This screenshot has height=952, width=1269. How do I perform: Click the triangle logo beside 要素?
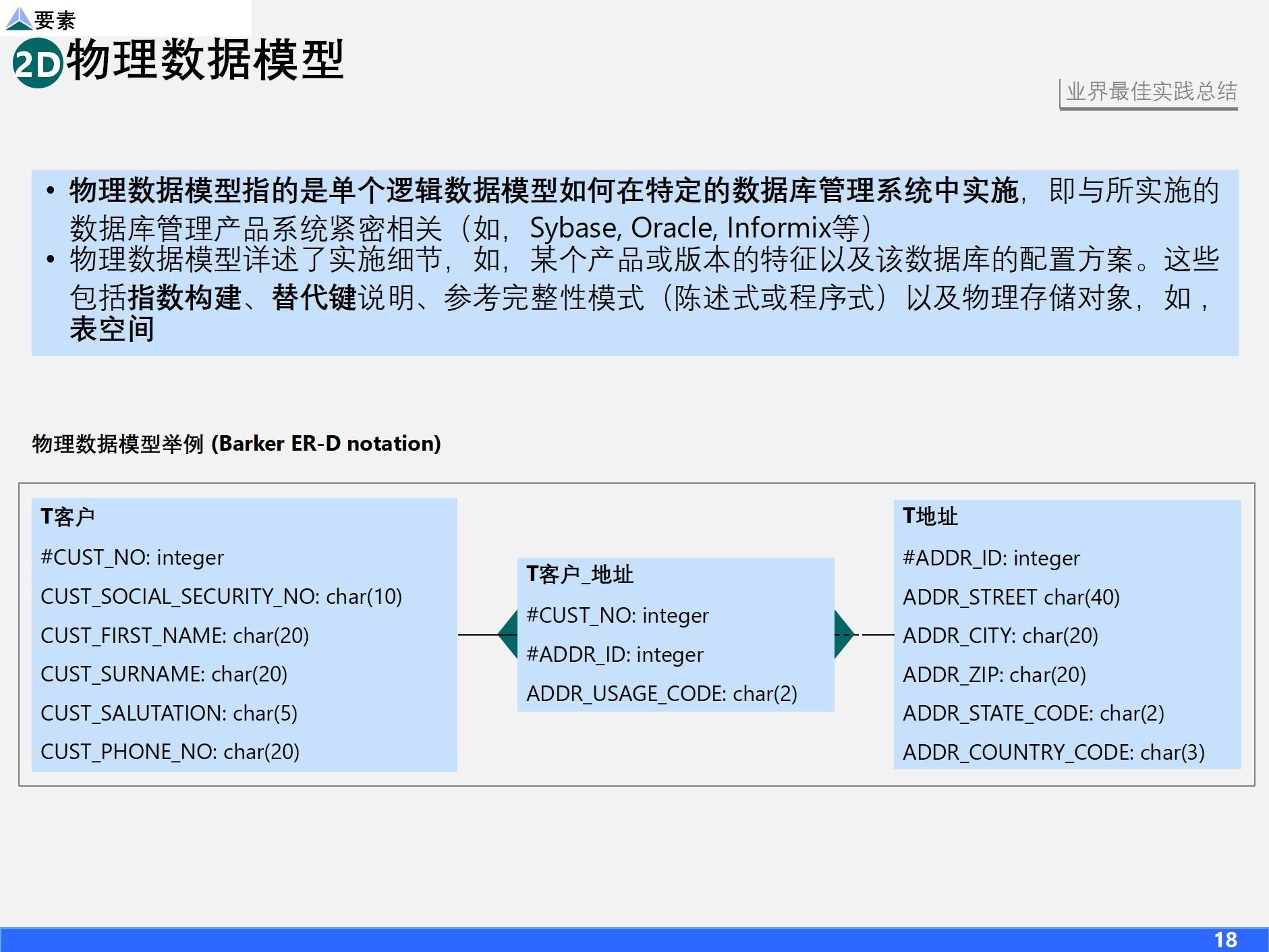click(x=18, y=19)
